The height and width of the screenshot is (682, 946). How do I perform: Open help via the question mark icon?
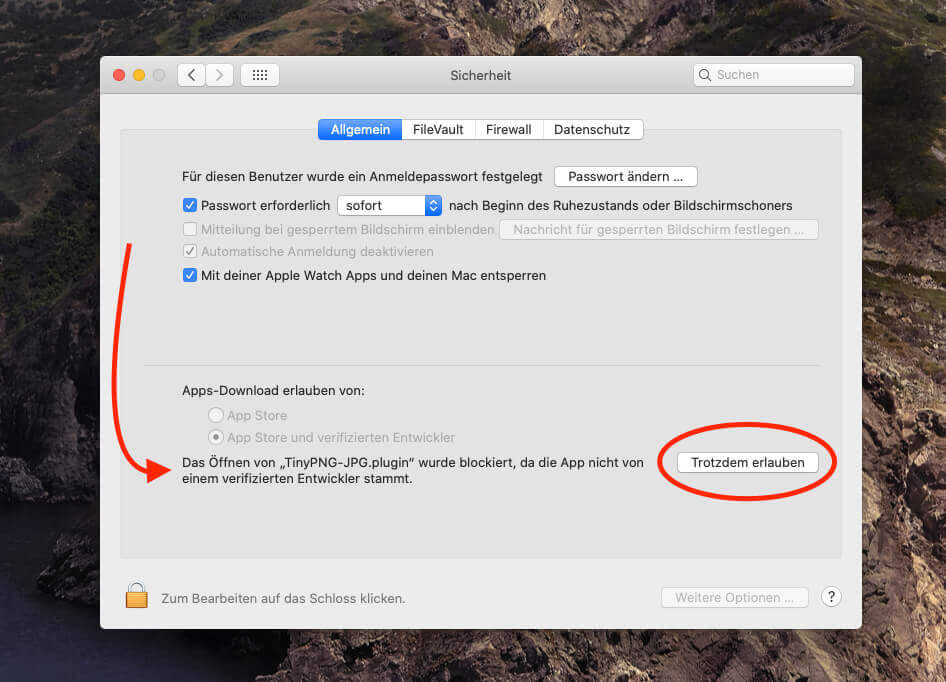point(831,596)
